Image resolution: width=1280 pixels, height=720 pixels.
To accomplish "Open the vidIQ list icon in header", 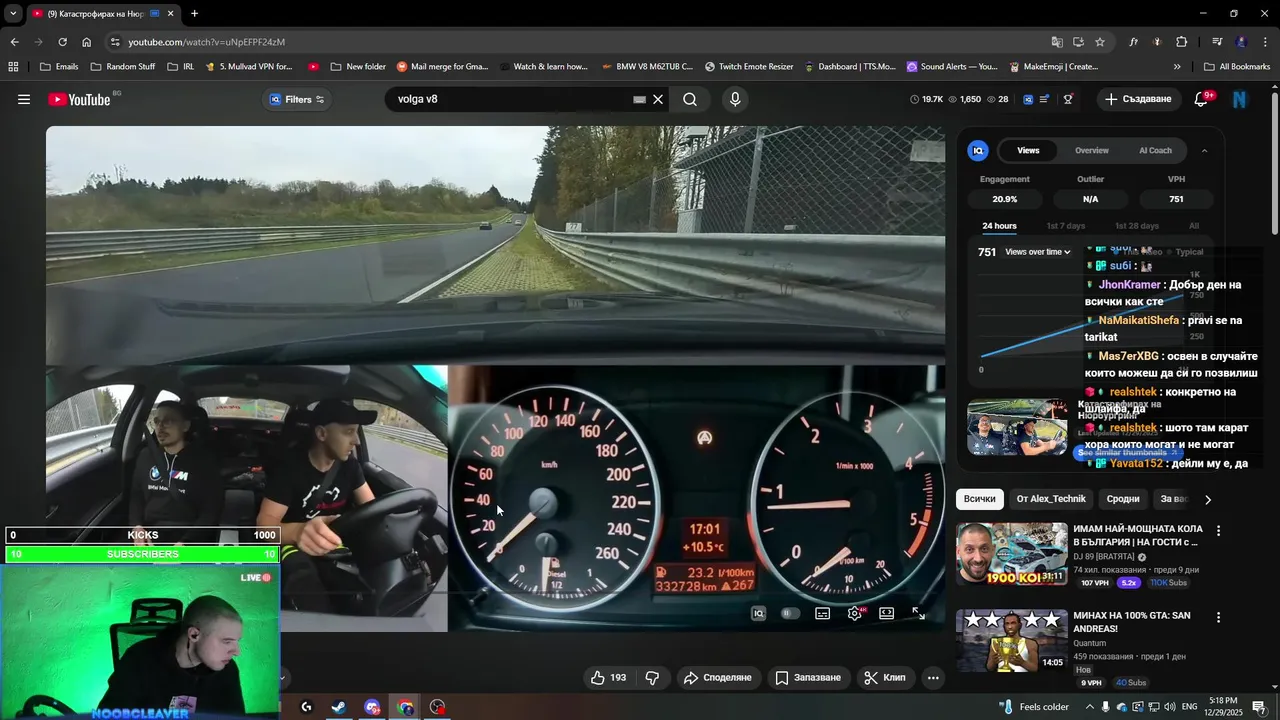I will pyautogui.click(x=1045, y=99).
